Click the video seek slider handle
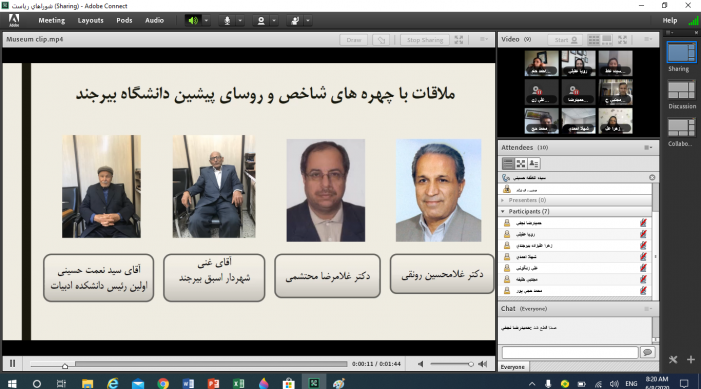The height and width of the screenshot is (389, 701). pos(65,366)
